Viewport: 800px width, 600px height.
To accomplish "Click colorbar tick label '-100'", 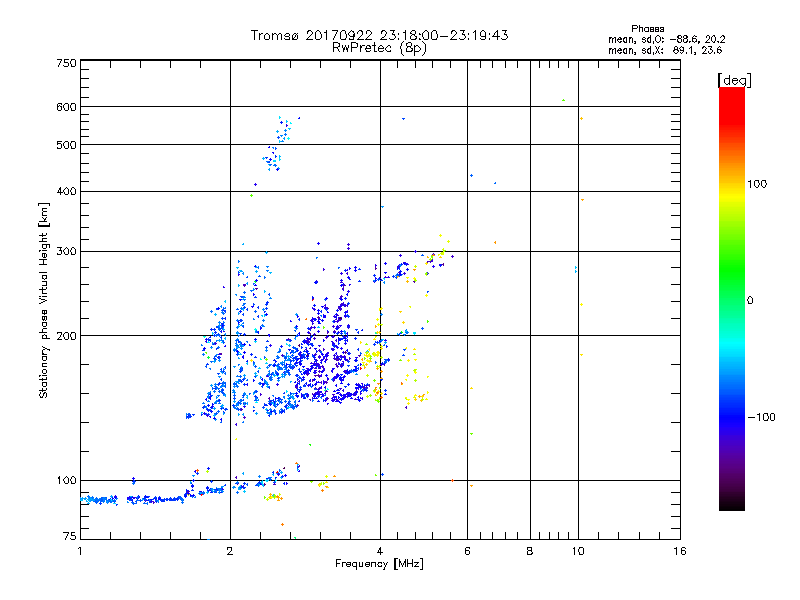I will (761, 417).
